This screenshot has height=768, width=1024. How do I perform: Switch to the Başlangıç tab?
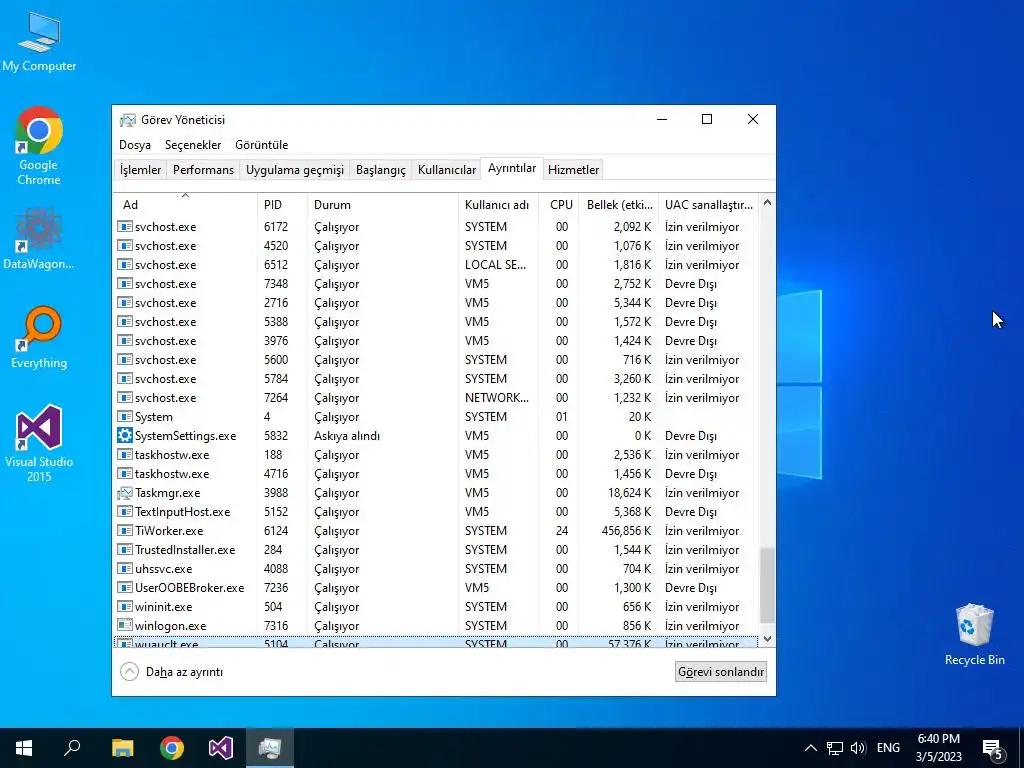coord(381,170)
